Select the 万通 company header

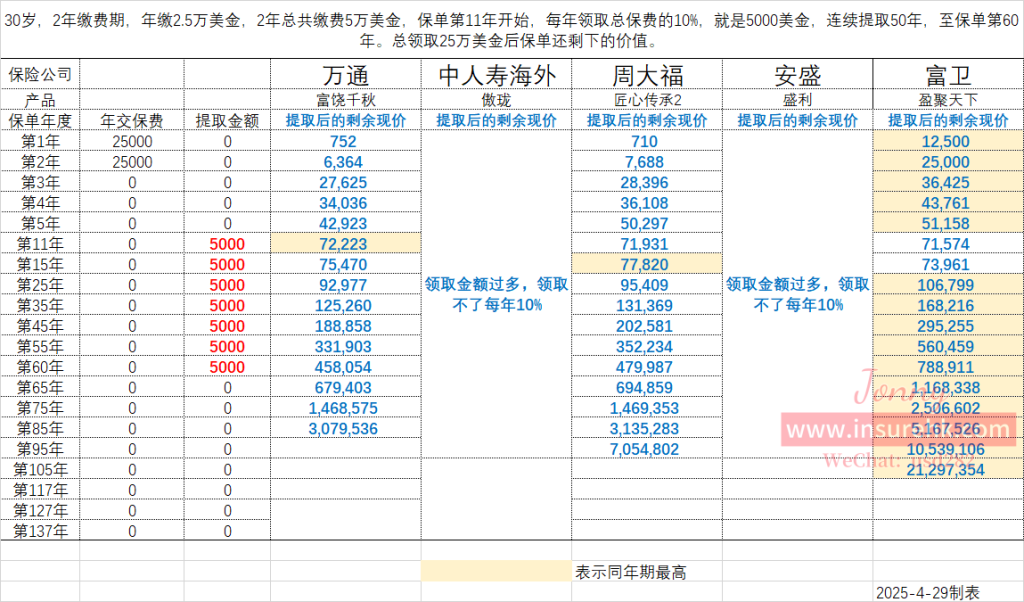tap(345, 75)
